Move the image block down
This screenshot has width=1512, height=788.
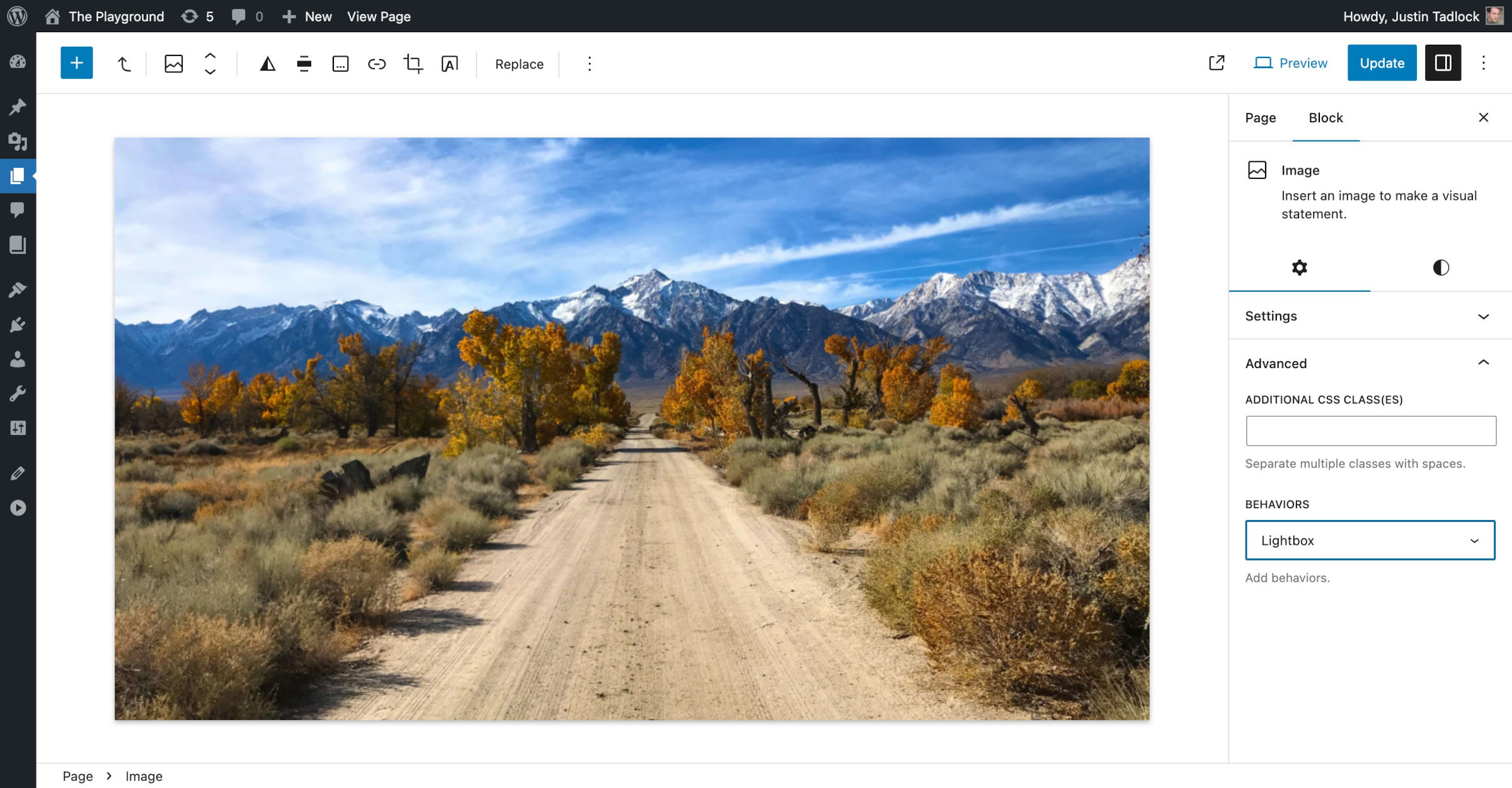210,72
